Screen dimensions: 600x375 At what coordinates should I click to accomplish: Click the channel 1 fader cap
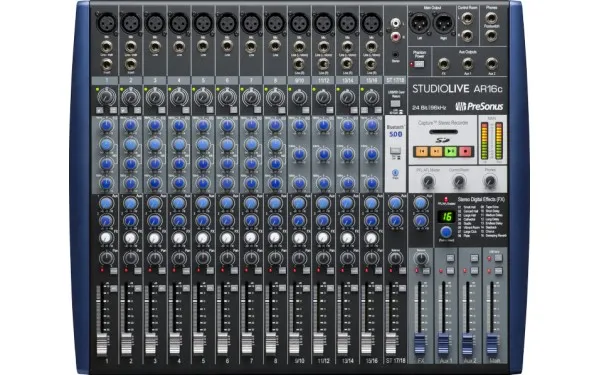(x=102, y=344)
